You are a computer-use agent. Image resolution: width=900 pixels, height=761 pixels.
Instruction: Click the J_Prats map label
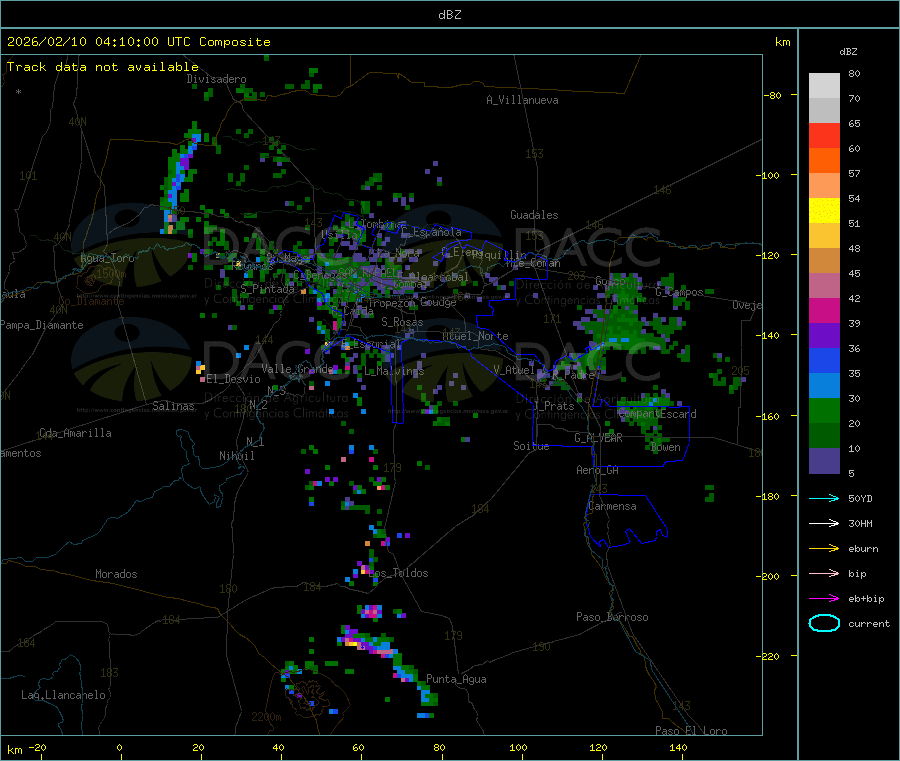(554, 406)
